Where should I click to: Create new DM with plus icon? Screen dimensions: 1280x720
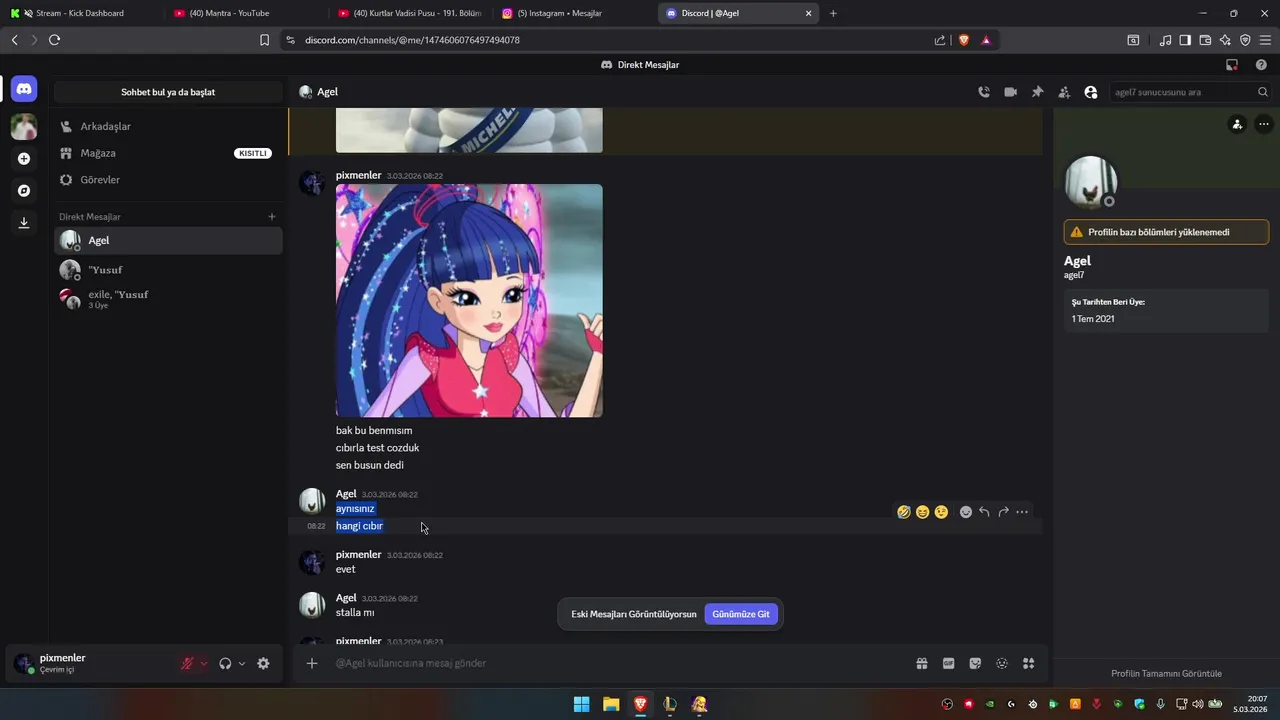(x=272, y=217)
